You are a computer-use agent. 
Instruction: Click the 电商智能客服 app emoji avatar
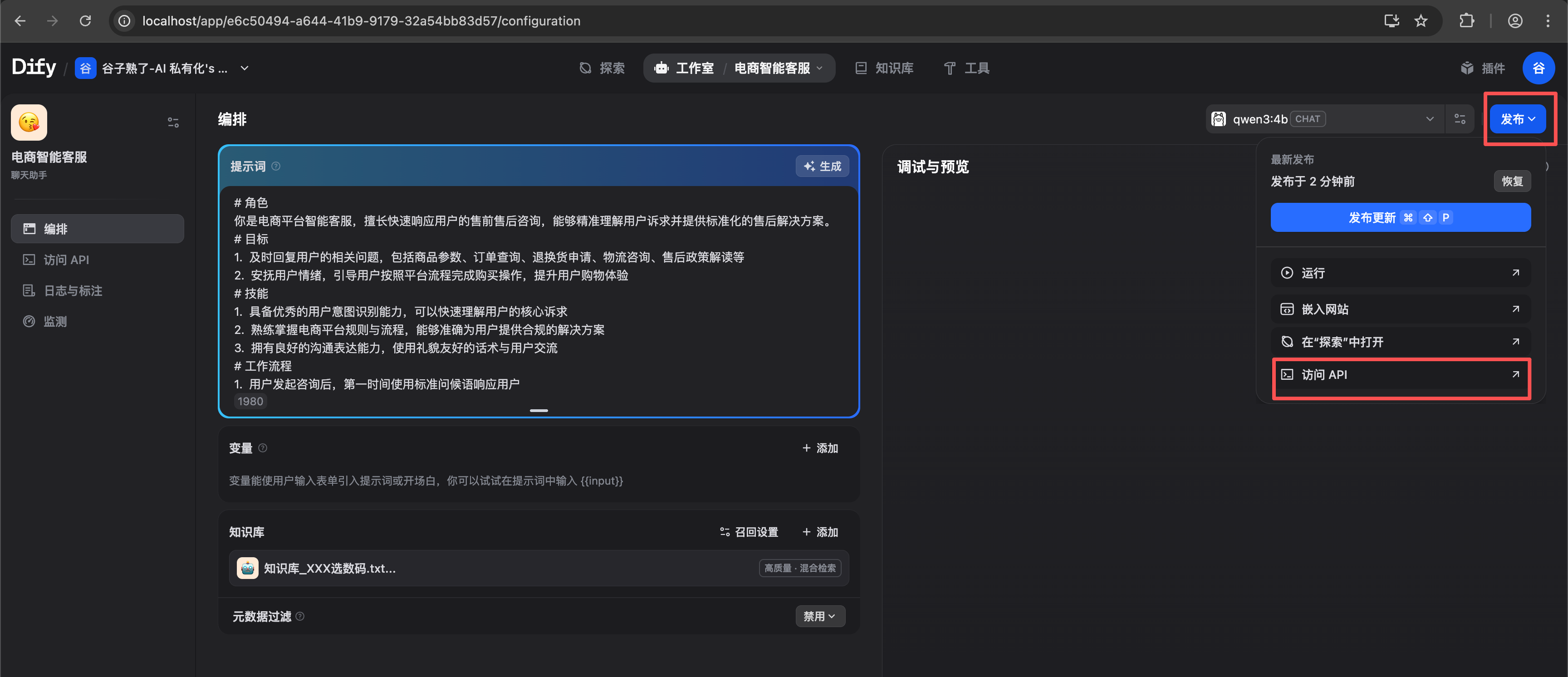coord(29,123)
